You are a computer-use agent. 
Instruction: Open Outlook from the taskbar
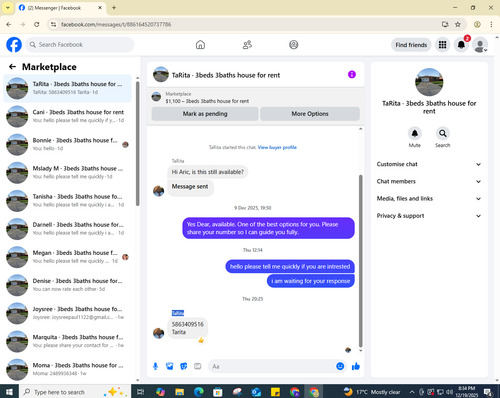[256, 392]
